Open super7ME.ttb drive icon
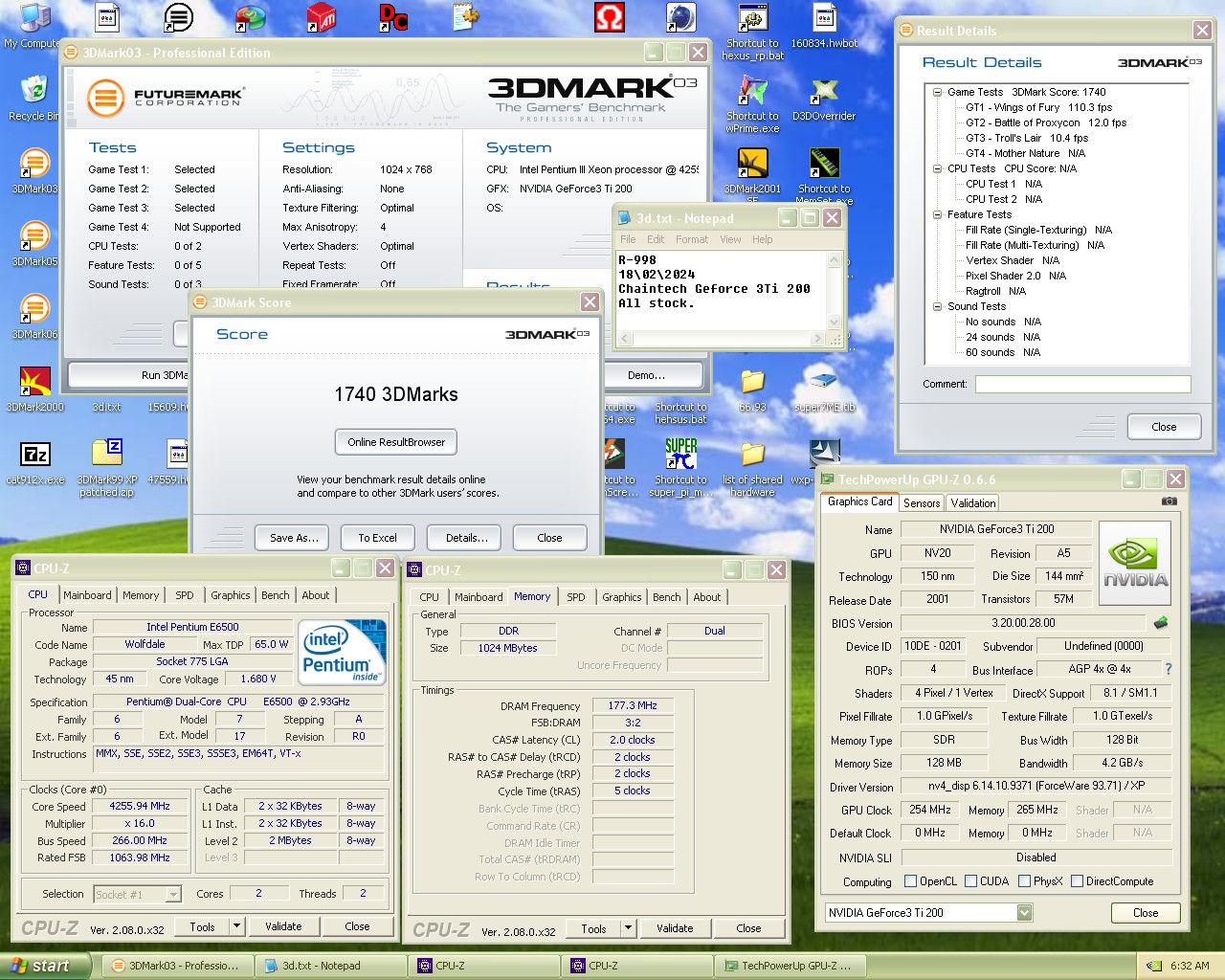 tap(824, 381)
